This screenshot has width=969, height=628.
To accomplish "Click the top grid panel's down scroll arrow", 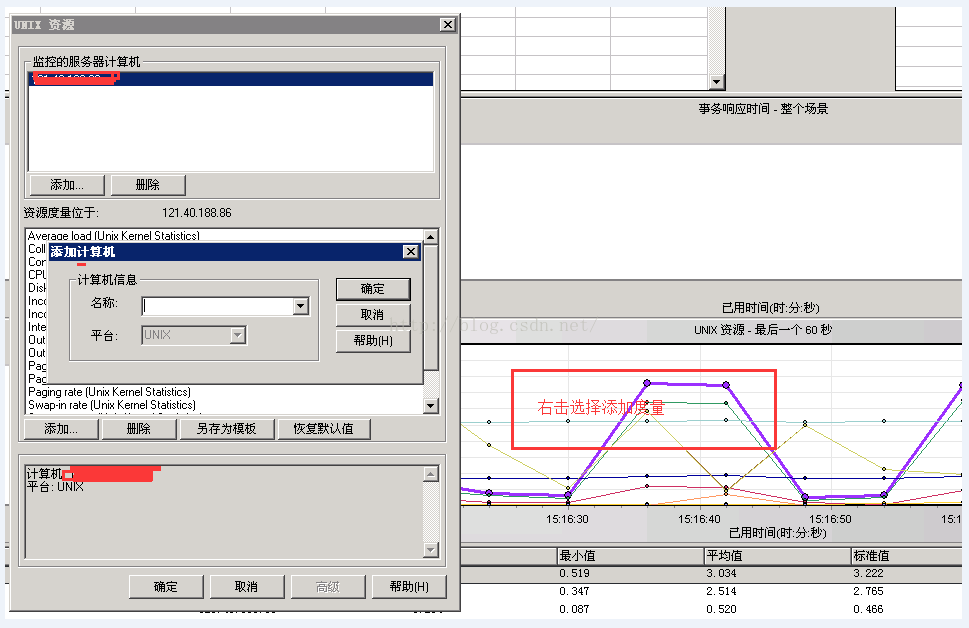I will click(x=716, y=82).
